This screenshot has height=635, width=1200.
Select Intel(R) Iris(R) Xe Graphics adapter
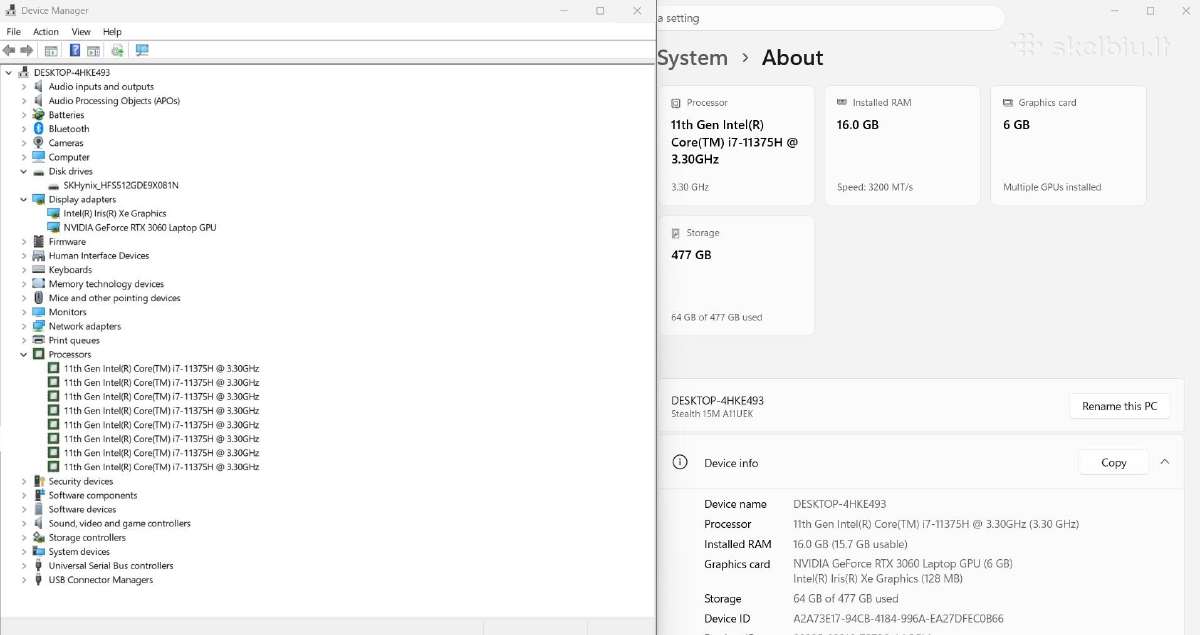coord(115,213)
